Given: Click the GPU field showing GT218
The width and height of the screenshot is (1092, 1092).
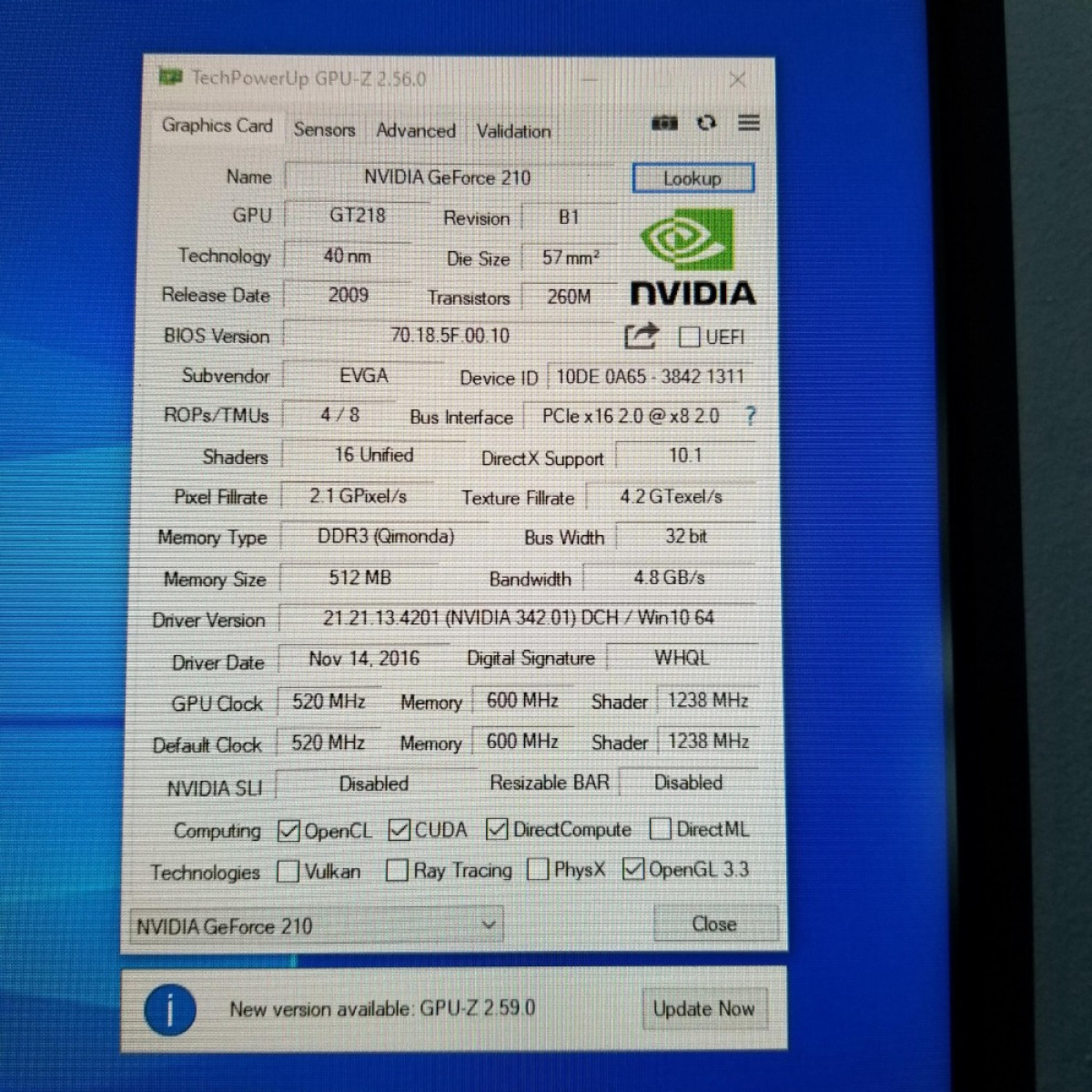Looking at the screenshot, I should (357, 216).
